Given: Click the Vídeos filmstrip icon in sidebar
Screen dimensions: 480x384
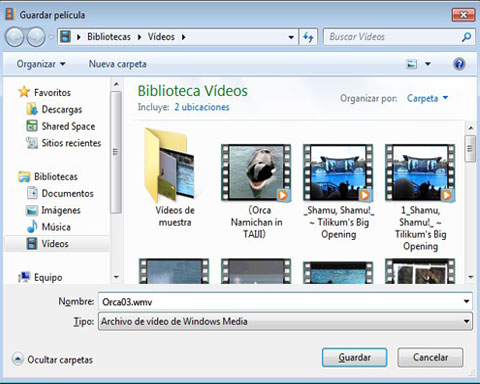Looking at the screenshot, I should [32, 243].
